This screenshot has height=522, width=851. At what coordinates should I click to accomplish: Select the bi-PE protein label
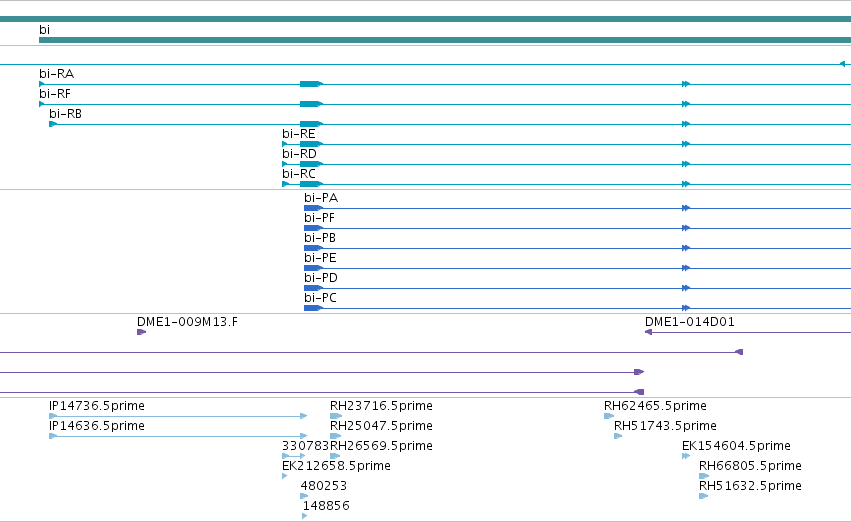320,258
